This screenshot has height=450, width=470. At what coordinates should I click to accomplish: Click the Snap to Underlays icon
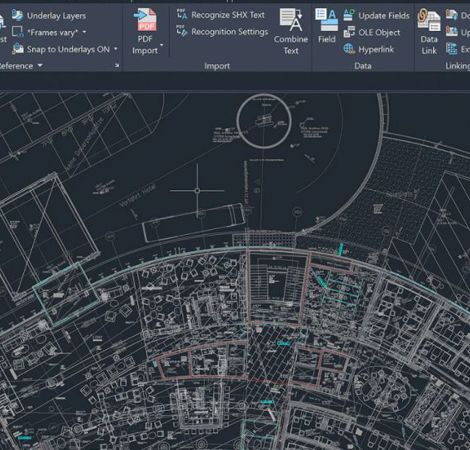(18, 49)
